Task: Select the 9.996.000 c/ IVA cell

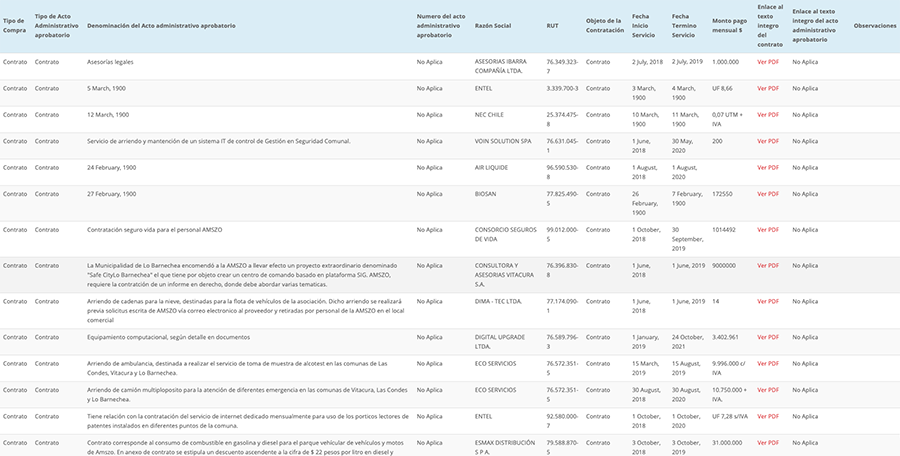Action: point(729,368)
